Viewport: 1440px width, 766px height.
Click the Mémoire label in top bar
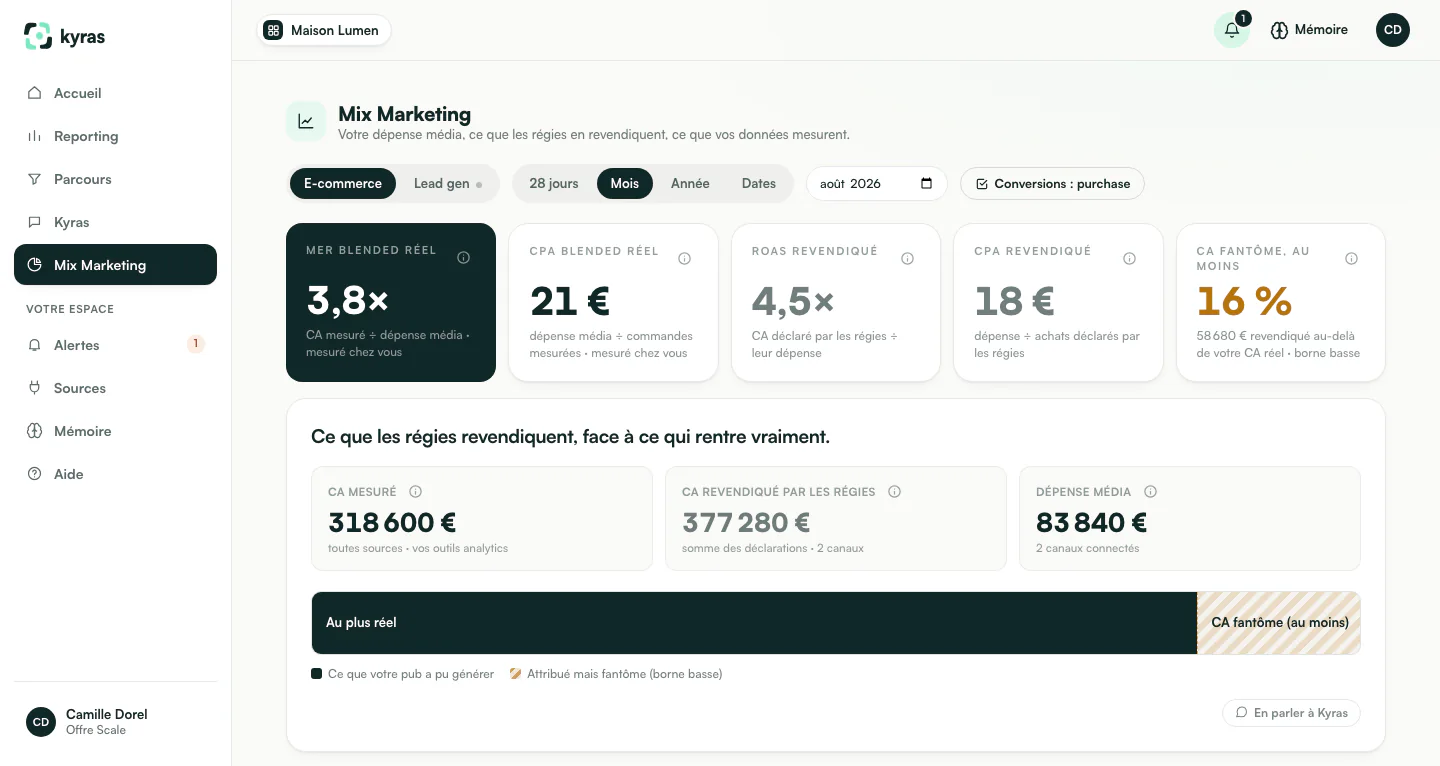[x=1321, y=30]
